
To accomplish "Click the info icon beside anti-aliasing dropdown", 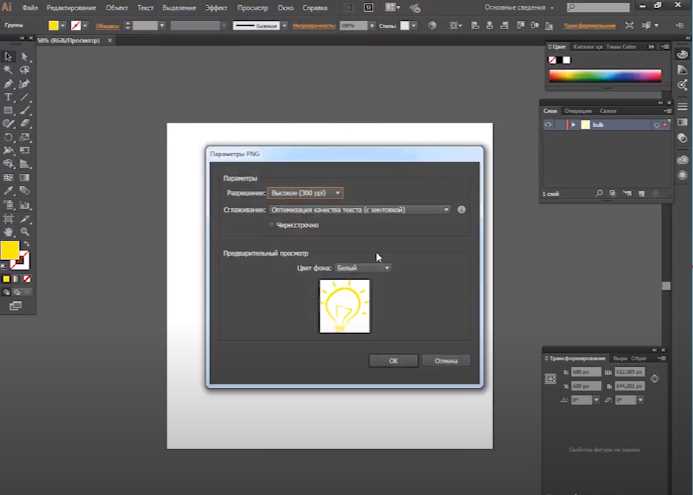I will click(x=461, y=209).
